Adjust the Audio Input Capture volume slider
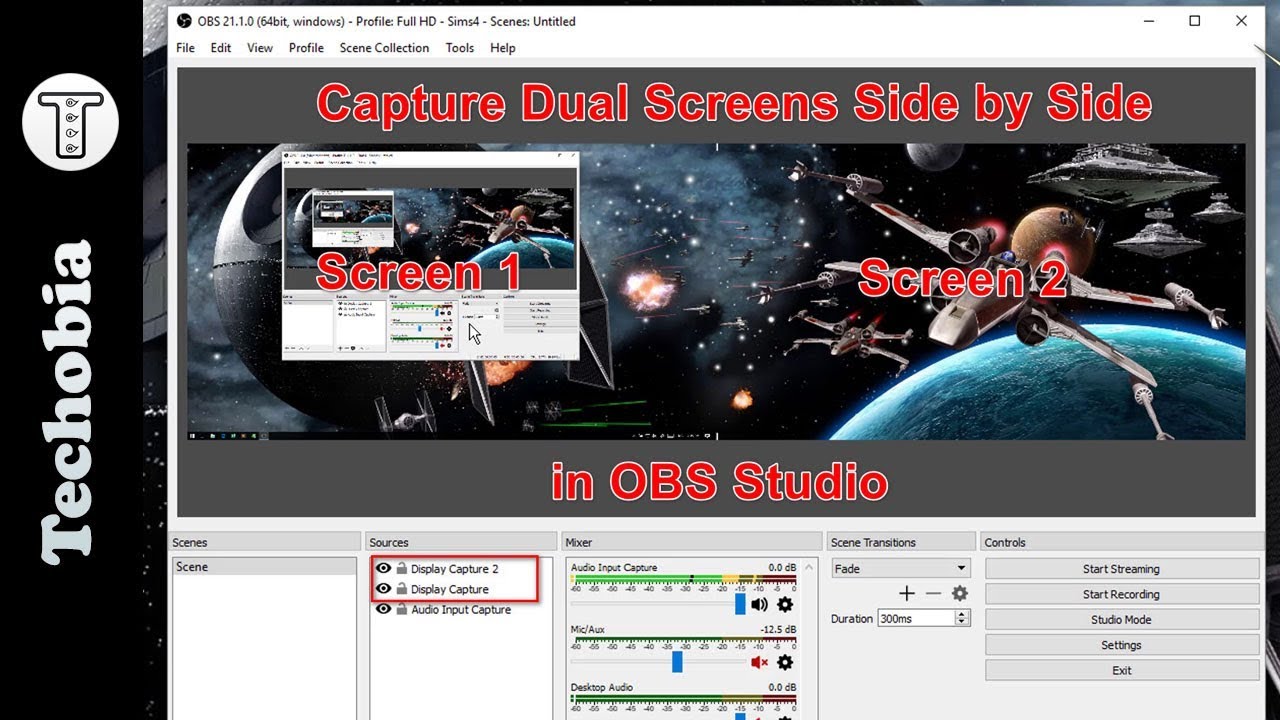The width and height of the screenshot is (1280, 720). [740, 604]
